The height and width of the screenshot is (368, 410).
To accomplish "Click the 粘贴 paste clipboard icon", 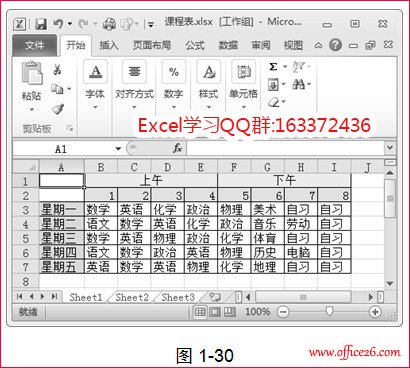I will pyautogui.click(x=32, y=73).
